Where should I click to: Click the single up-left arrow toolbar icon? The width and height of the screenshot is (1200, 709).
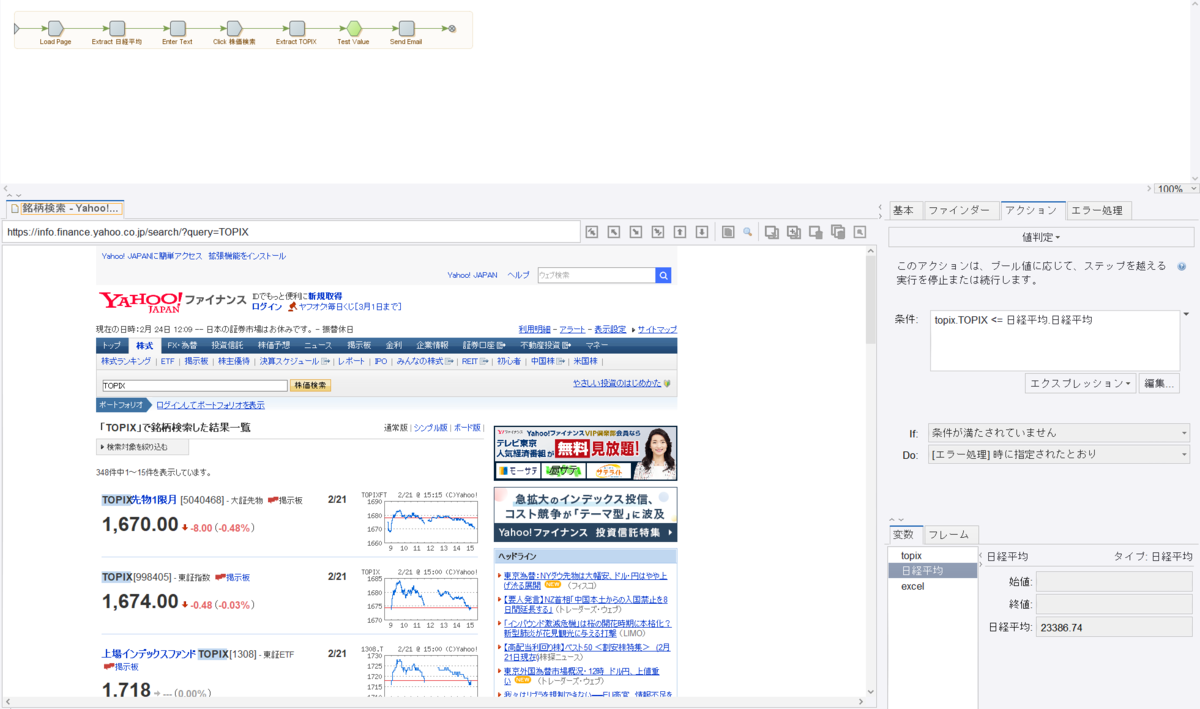click(614, 232)
